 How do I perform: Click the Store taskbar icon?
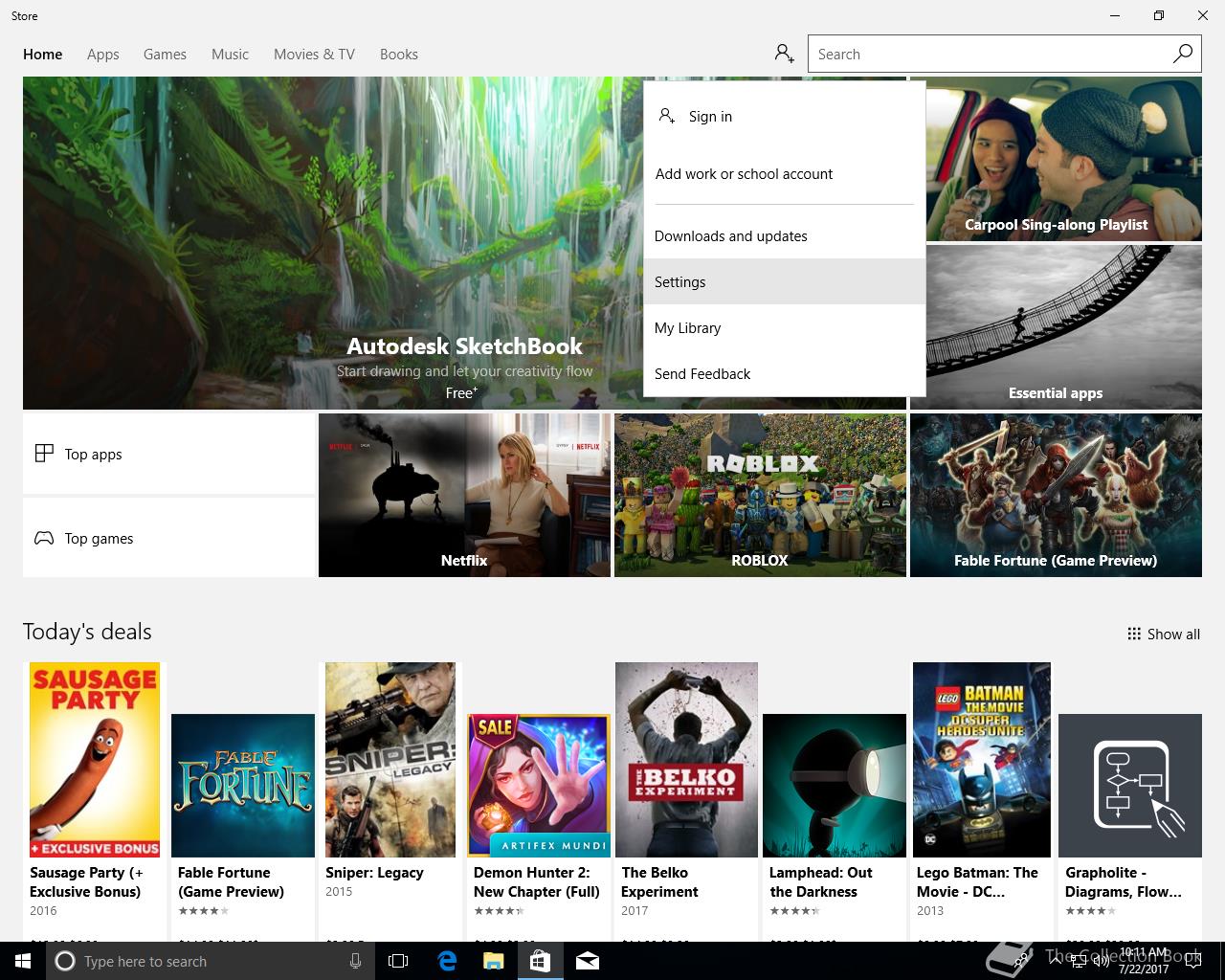tap(540, 961)
